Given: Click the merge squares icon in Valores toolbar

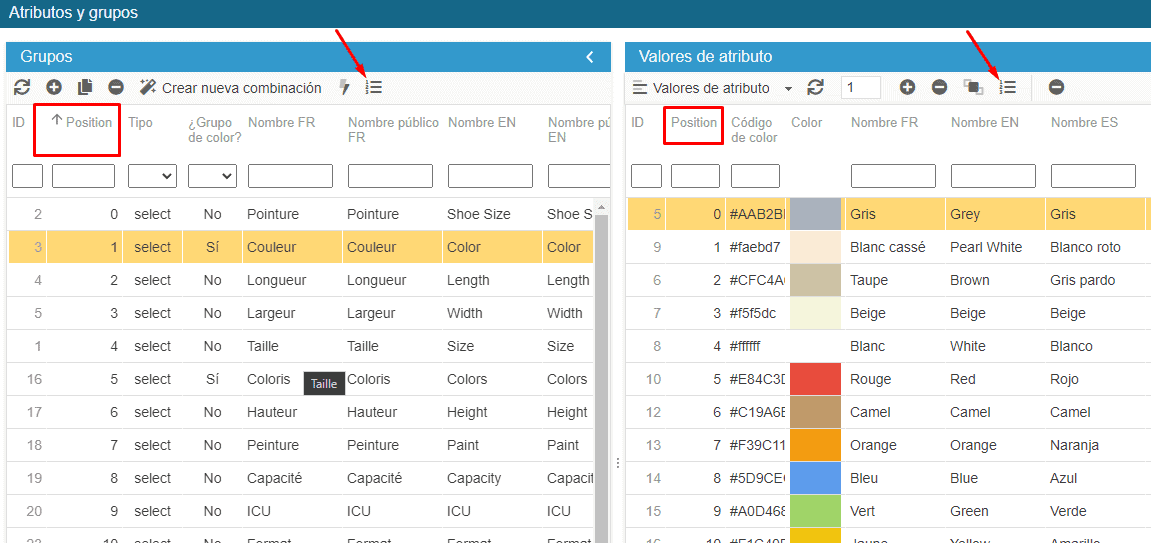Looking at the screenshot, I should pos(973,88).
